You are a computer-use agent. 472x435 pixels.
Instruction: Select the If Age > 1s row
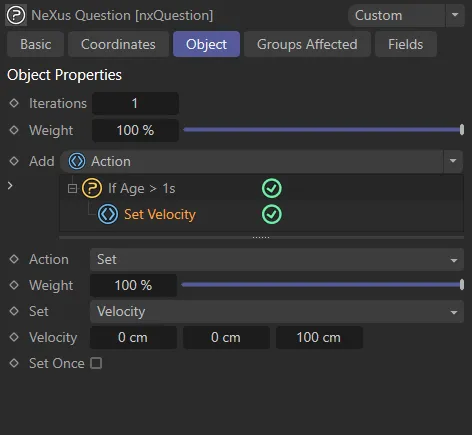click(261, 188)
